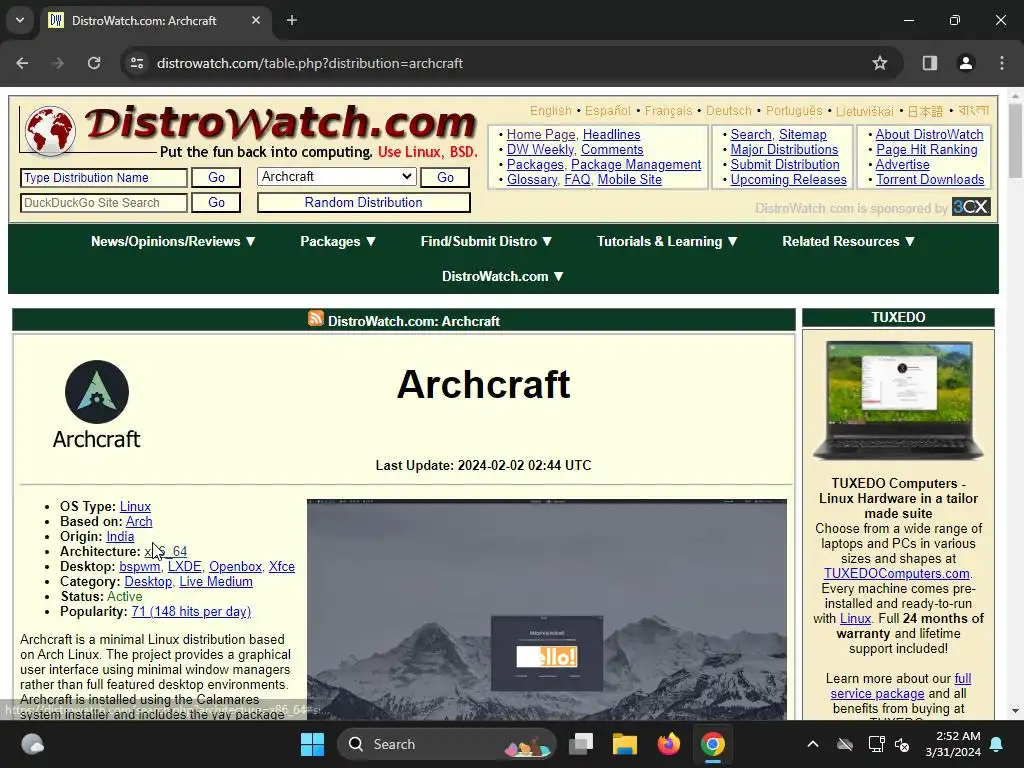Open the notification bell icon

(997, 744)
